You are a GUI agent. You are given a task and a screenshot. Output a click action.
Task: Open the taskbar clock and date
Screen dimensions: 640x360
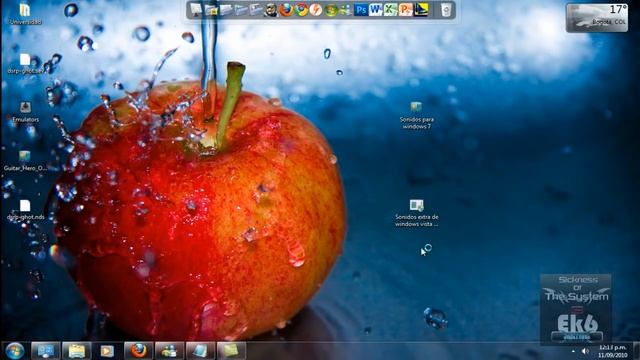[x=612, y=351]
